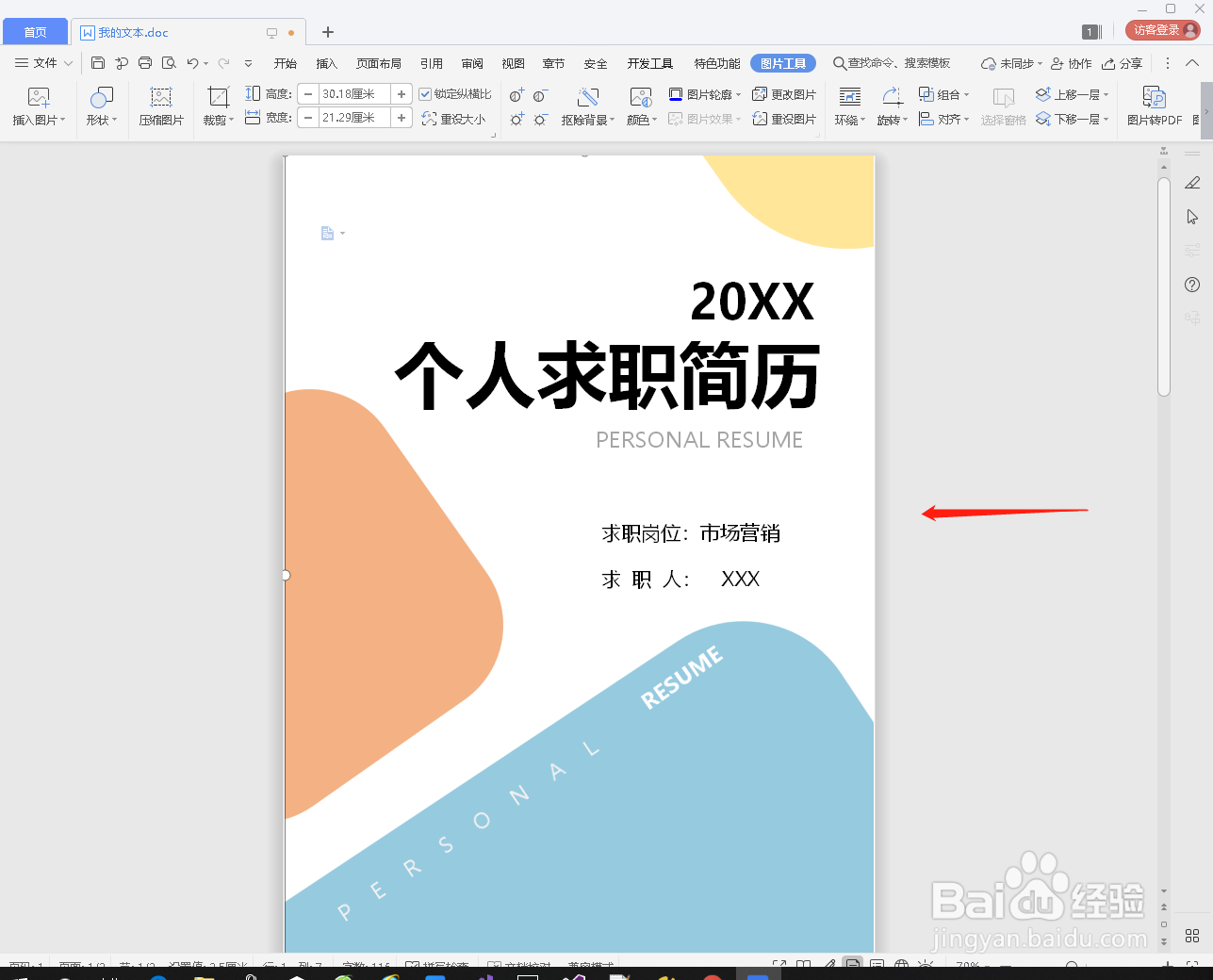
Task: Click the 组合 group objects icon
Action: (943, 94)
